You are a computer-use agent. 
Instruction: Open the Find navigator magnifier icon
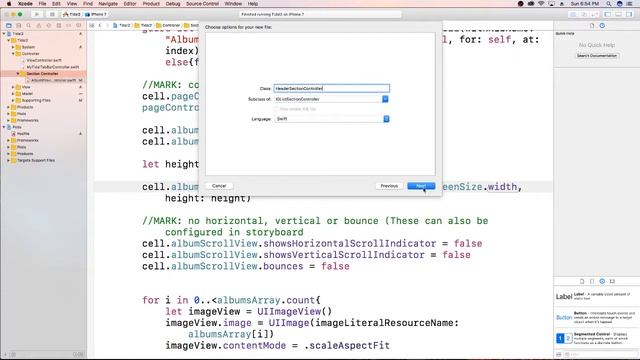[x=29, y=25]
